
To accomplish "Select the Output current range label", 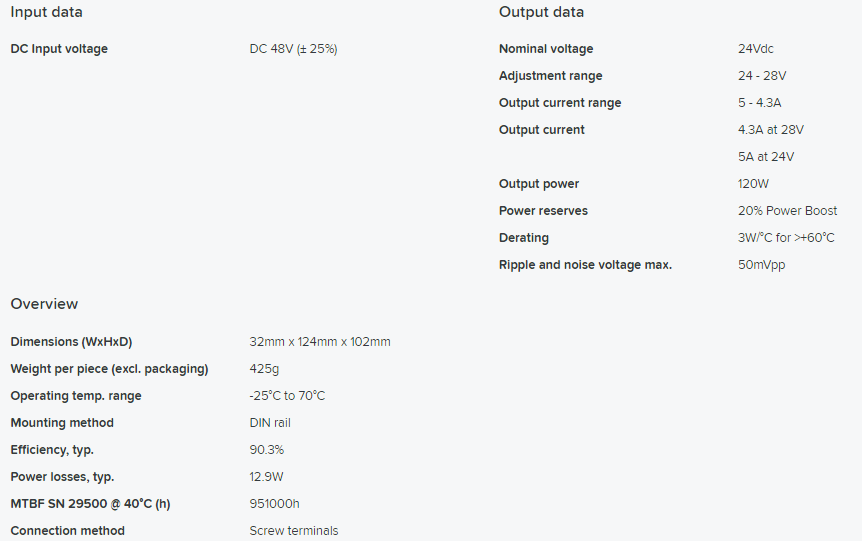I will point(560,103).
